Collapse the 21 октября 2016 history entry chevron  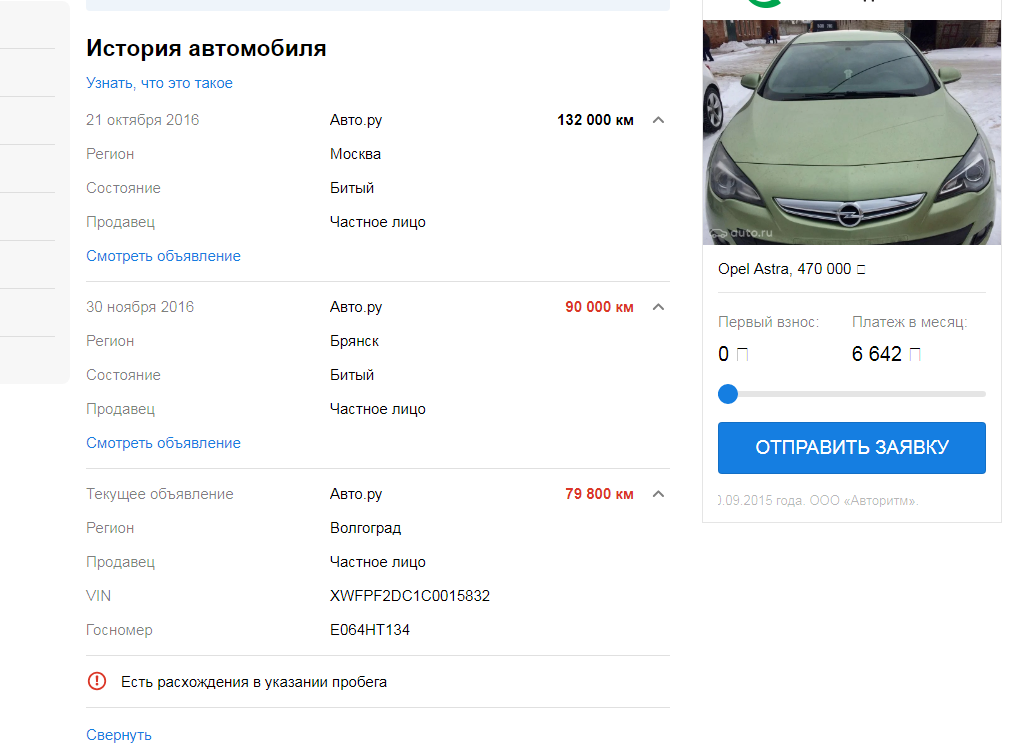point(658,120)
